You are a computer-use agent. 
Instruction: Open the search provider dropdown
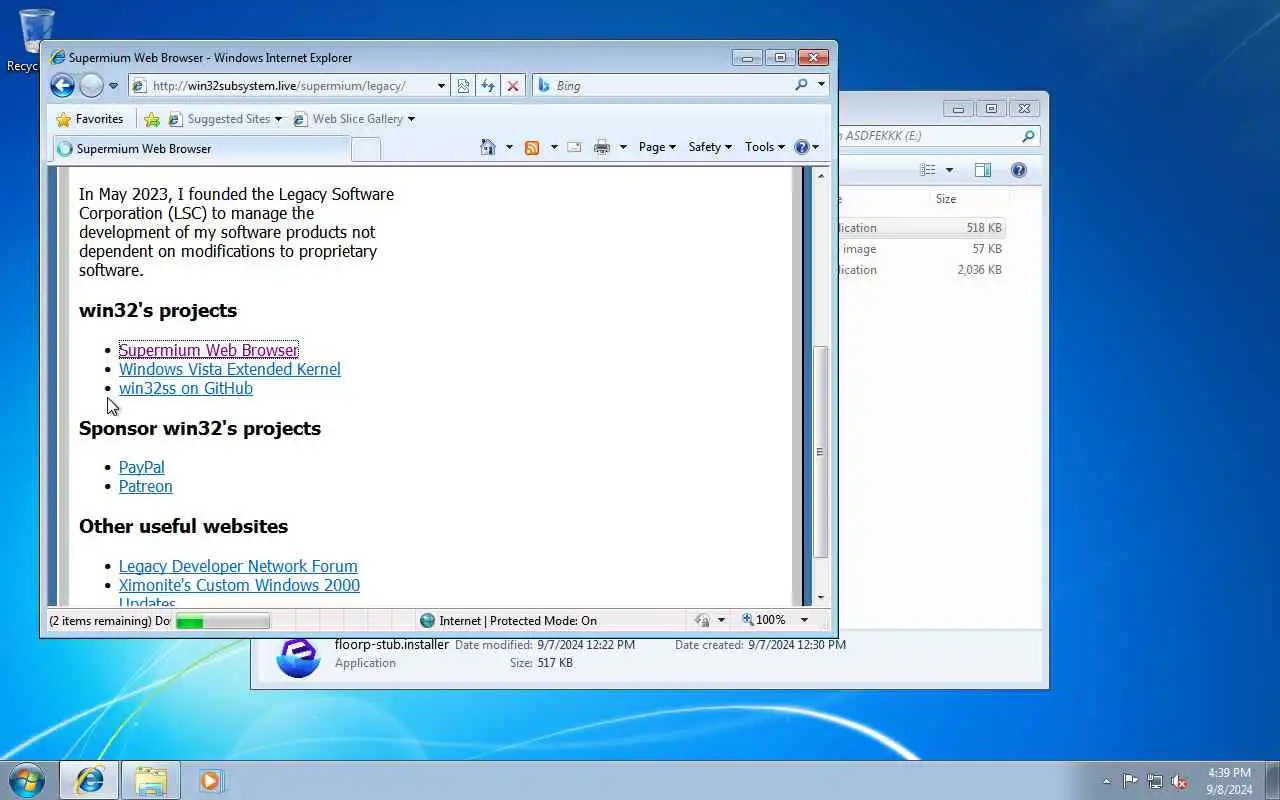(x=821, y=85)
